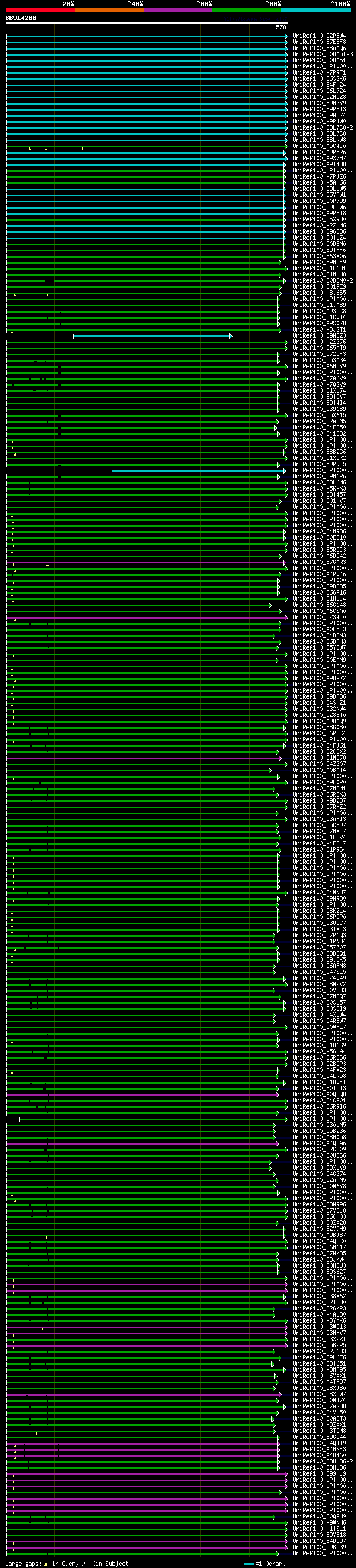Click the Large gaps legend text
356x1568 pixels.
tap(68, 1564)
